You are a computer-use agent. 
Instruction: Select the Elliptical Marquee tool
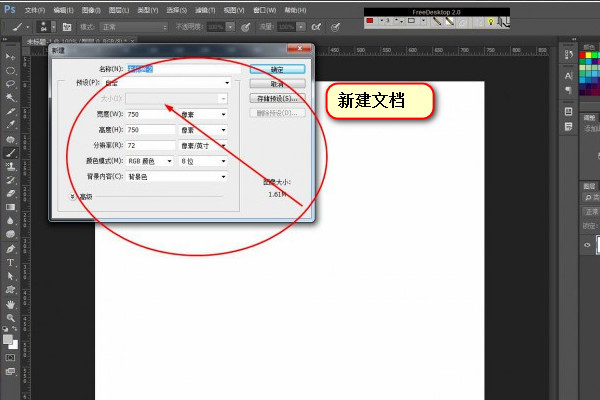10,71
